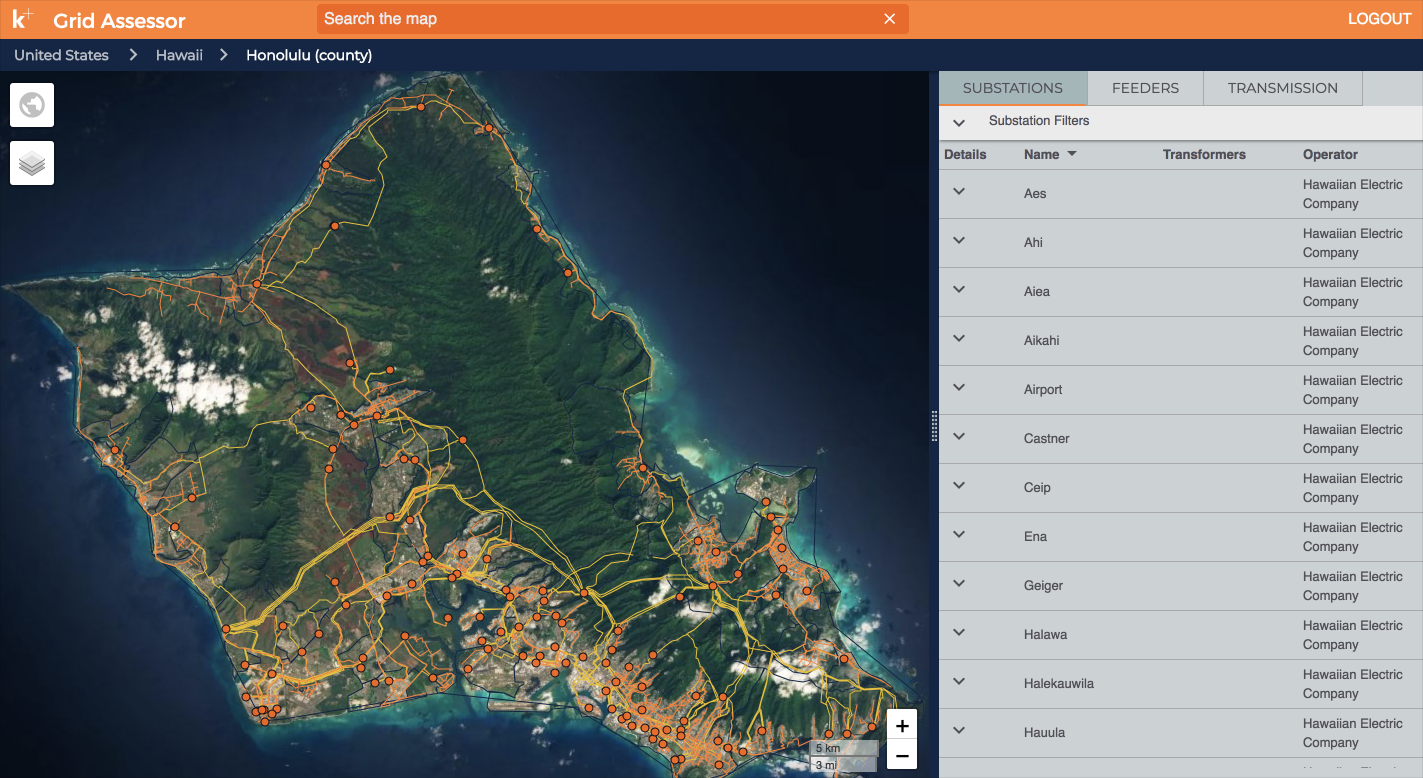Expand details for the Aiea substation

tap(959, 290)
